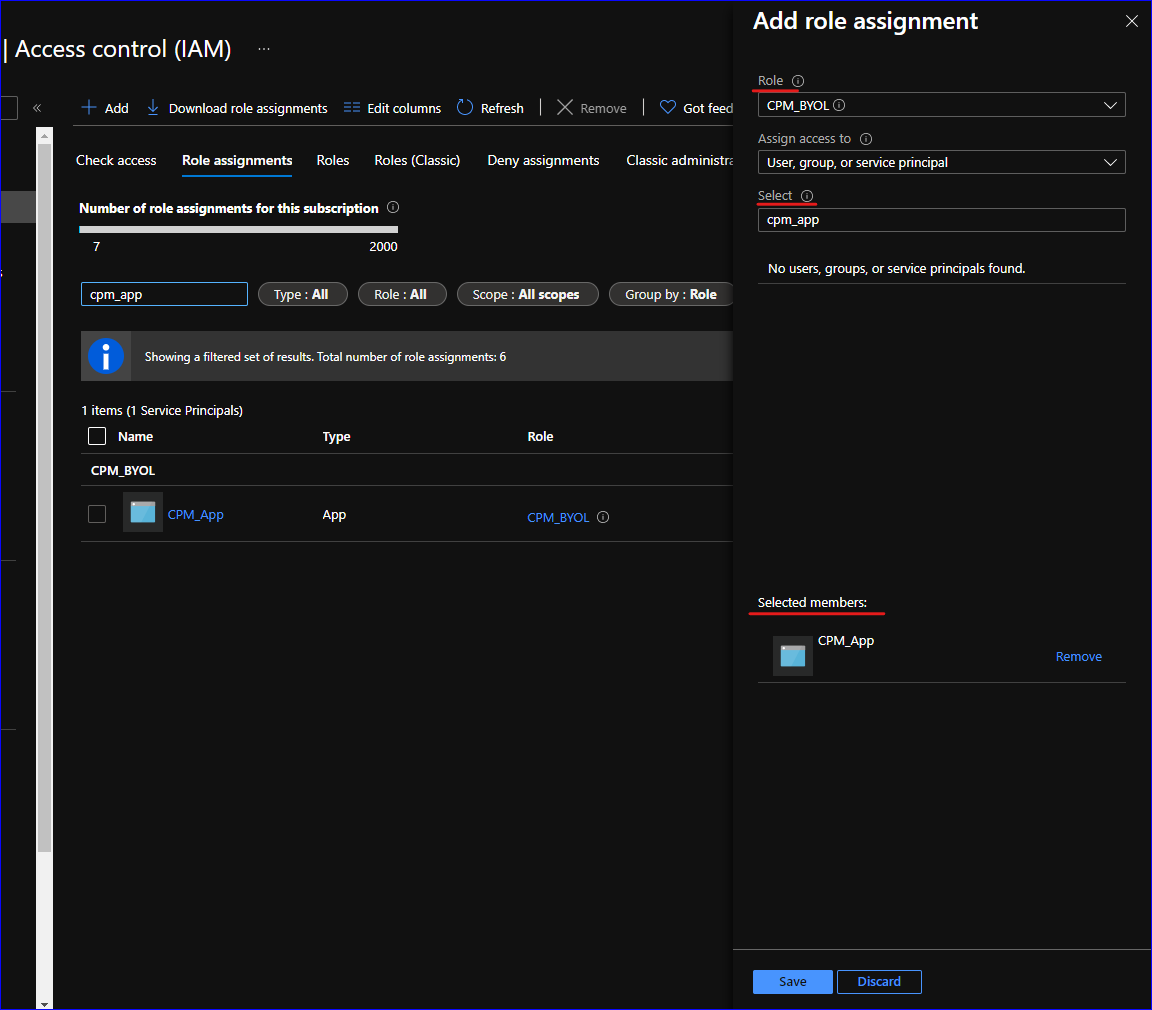Collapse the left sidebar with double chevron

coord(37,108)
